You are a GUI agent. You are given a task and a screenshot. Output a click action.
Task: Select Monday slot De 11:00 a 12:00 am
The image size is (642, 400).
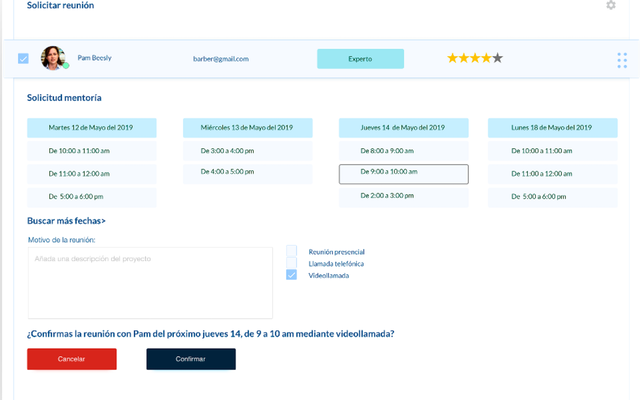point(553,174)
